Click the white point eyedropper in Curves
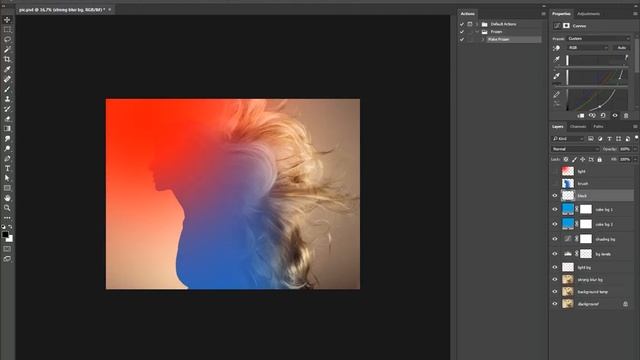The width and height of the screenshot is (640, 360). point(557,94)
